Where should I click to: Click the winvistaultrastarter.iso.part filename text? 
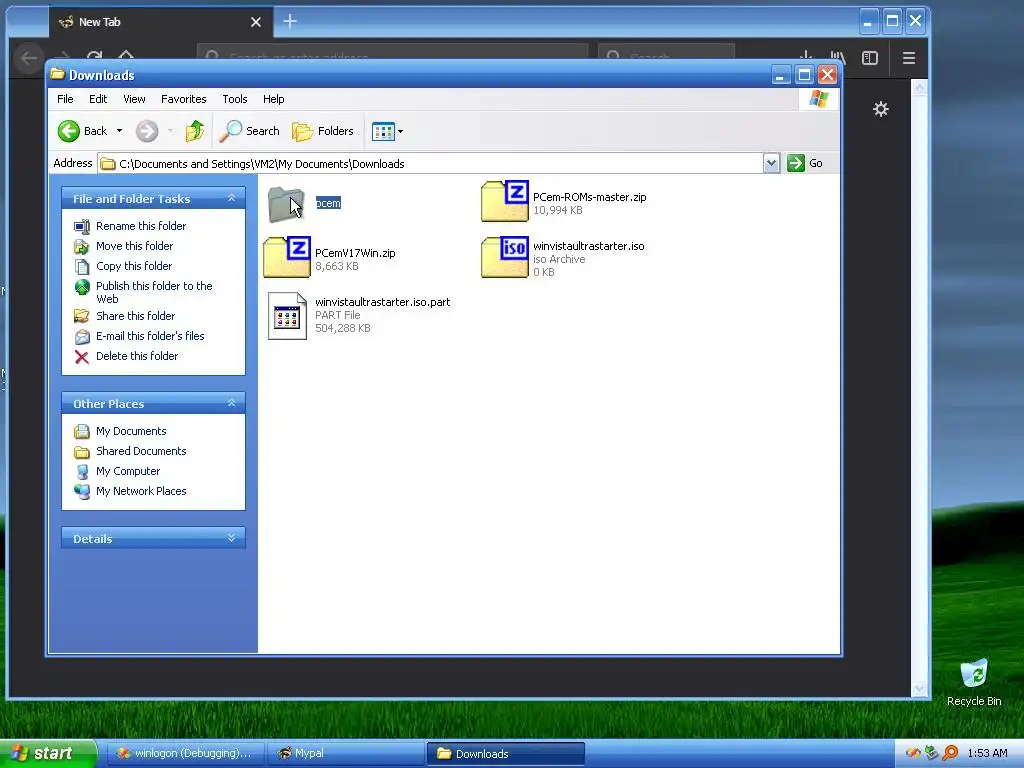pos(383,302)
